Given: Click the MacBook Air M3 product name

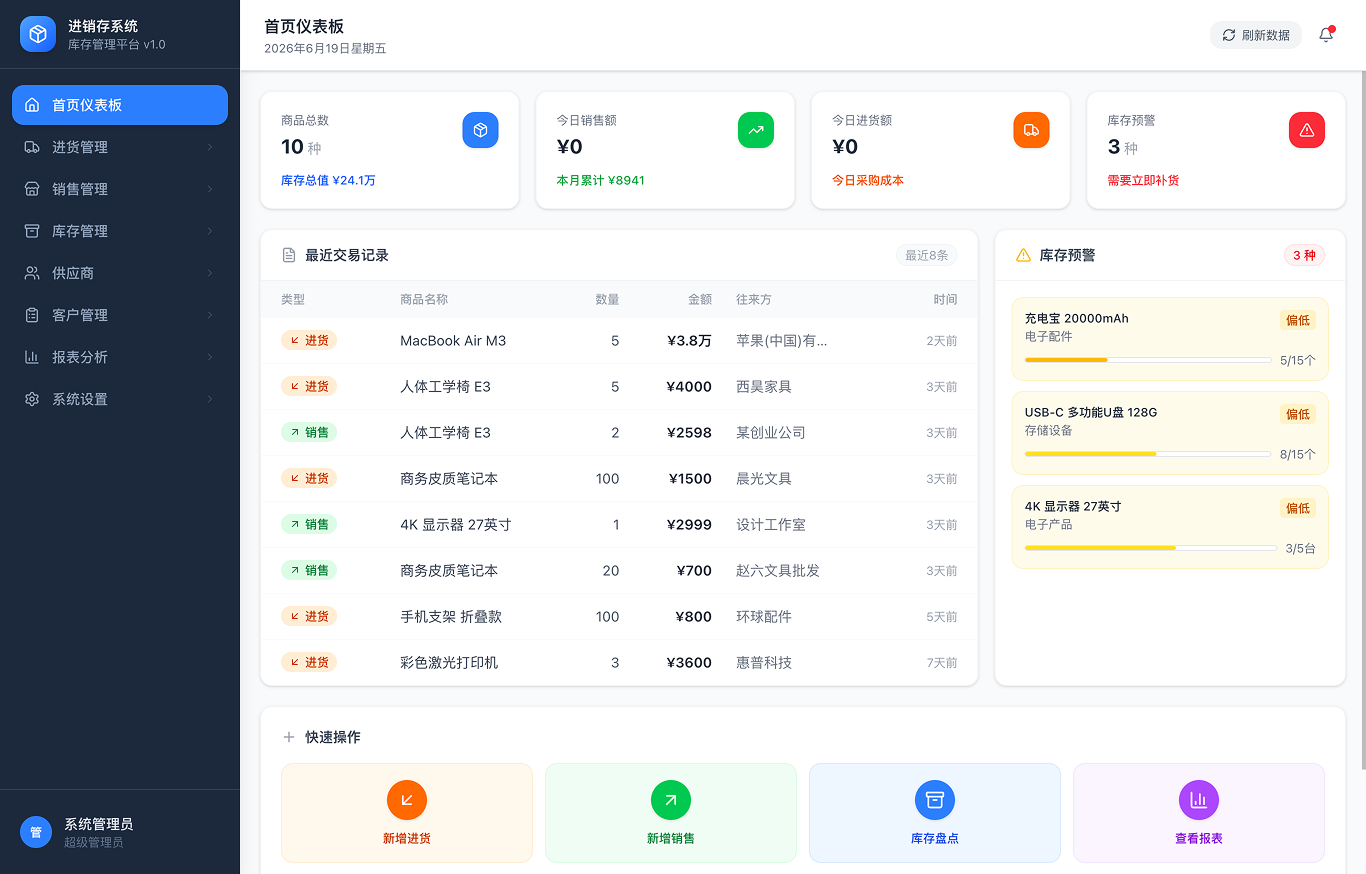Looking at the screenshot, I should point(453,341).
